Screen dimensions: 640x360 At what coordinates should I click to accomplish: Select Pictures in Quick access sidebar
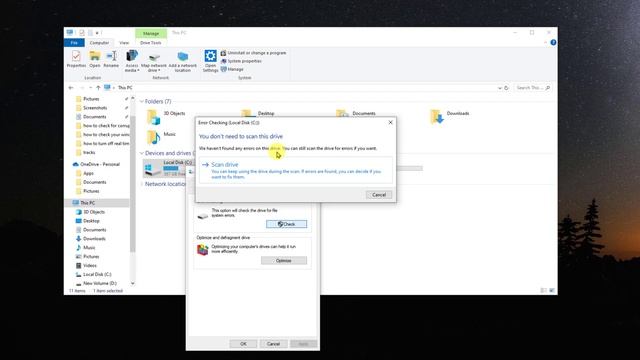91,99
